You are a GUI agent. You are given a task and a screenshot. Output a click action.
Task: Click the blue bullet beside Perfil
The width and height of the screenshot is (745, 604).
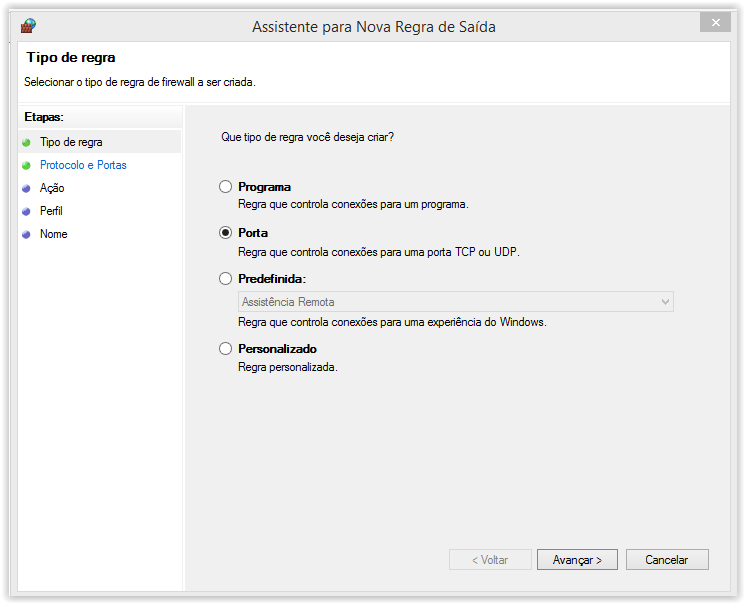[26, 211]
